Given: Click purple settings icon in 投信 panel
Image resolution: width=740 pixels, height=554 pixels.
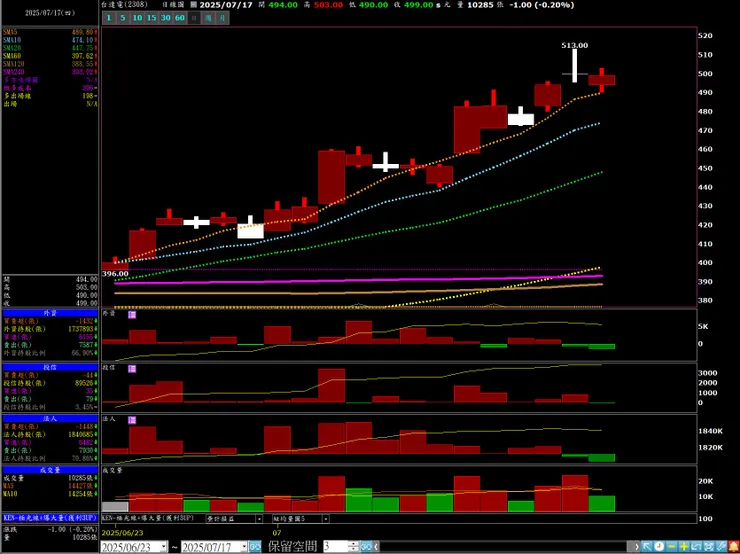Looking at the screenshot, I should 132,369.
